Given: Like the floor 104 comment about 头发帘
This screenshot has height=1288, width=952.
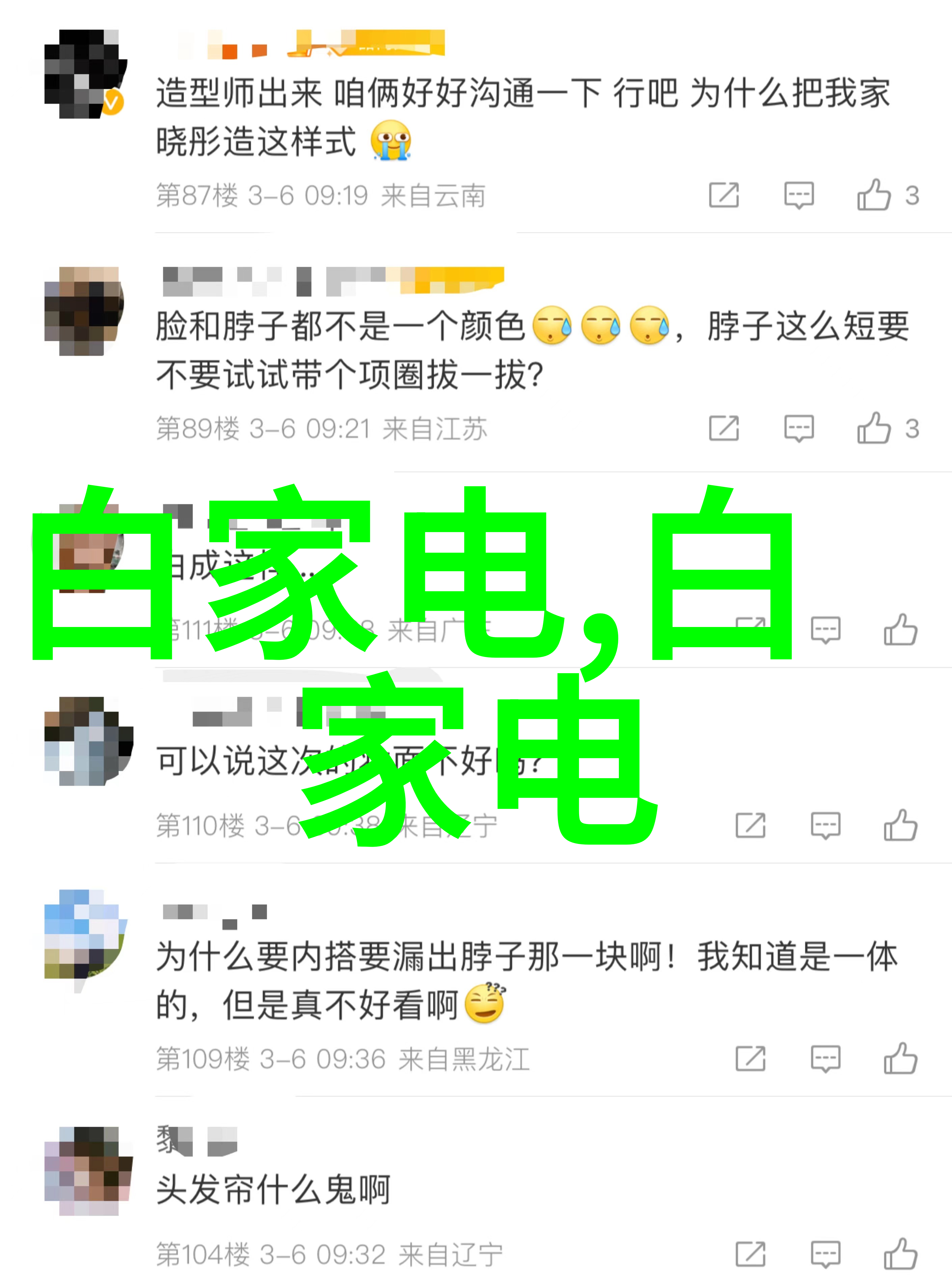Looking at the screenshot, I should (900, 1254).
